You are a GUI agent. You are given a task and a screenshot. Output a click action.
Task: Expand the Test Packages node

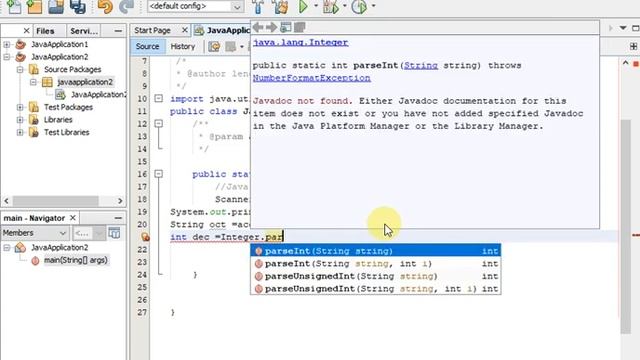pyautogui.click(x=20, y=107)
